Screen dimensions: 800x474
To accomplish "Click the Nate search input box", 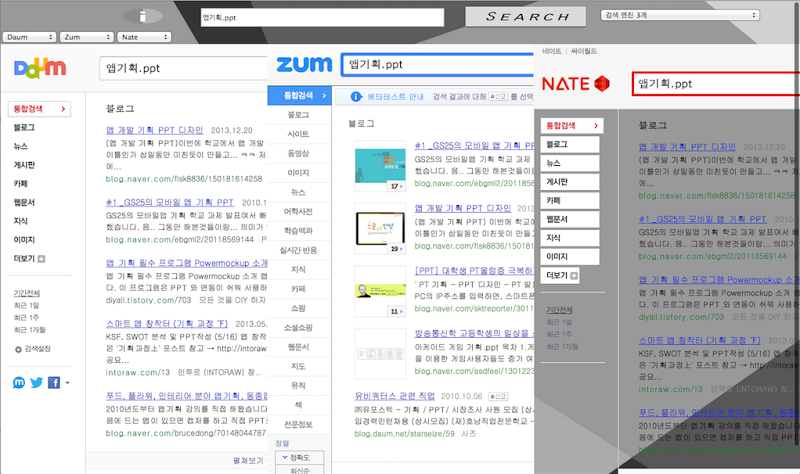I will (x=716, y=84).
